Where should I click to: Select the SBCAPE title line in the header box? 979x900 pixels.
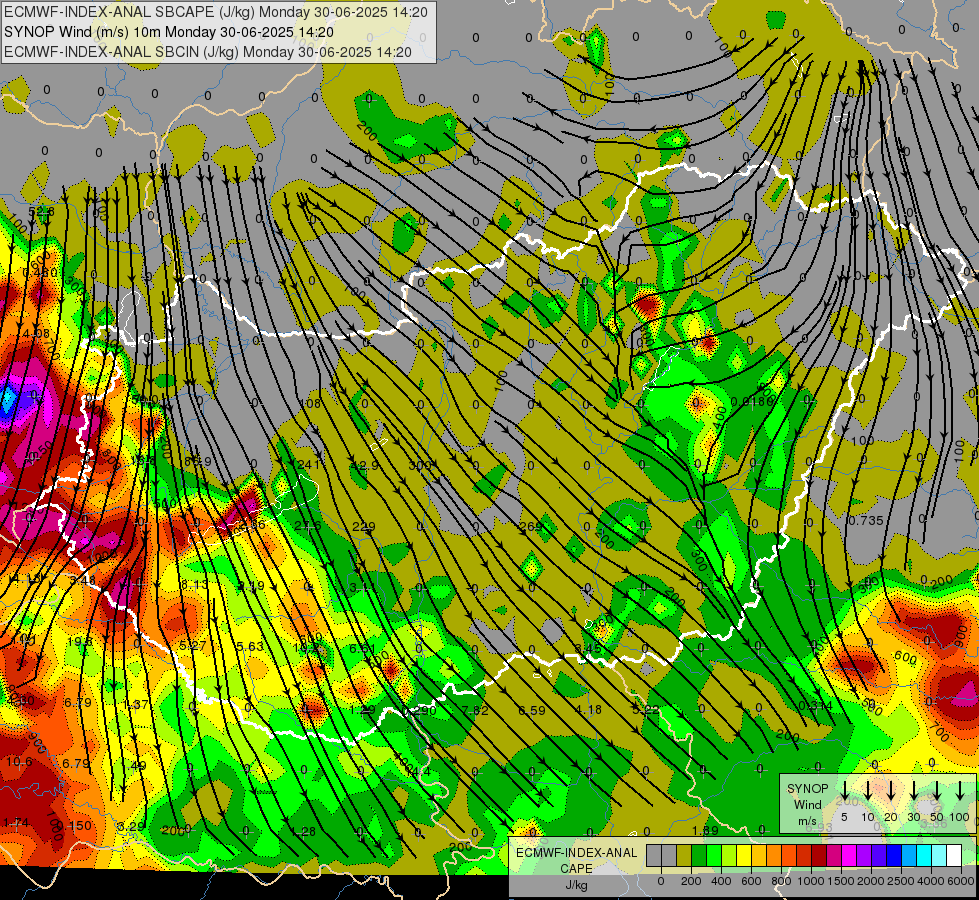click(216, 12)
